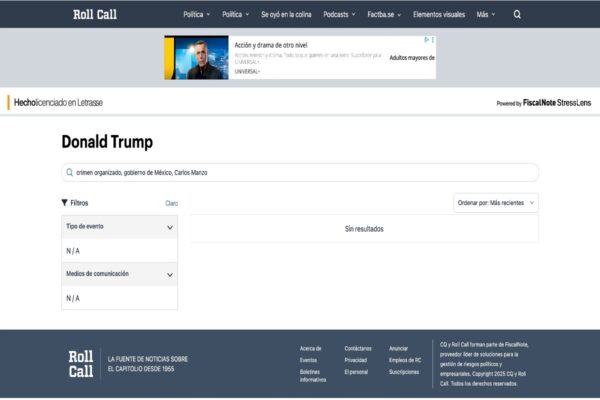This screenshot has height=400, width=600.
Task: Click the filter funnel icon beside Filtros
Action: coord(64,202)
